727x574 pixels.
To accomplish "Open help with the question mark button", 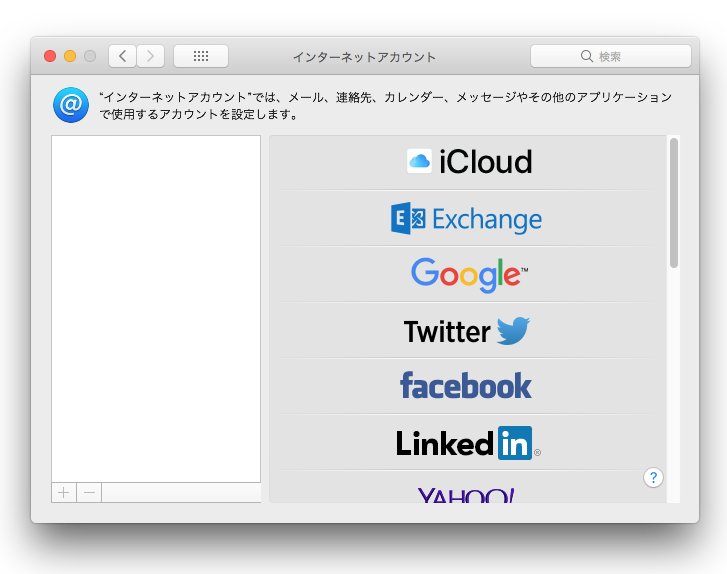I will 653,477.
